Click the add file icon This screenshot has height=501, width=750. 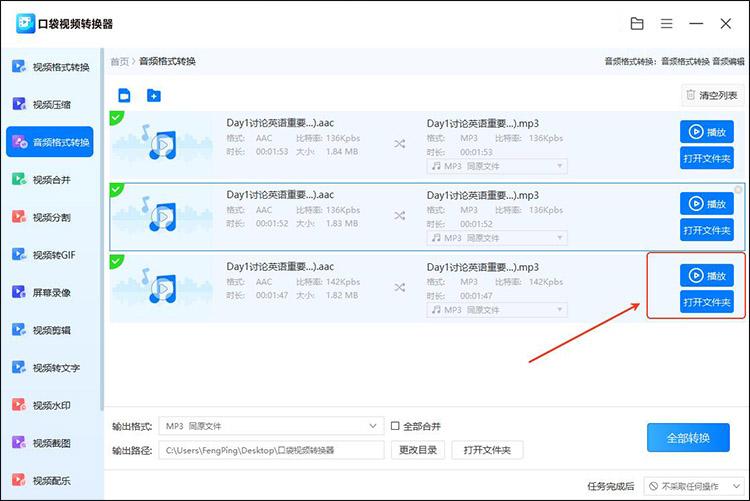[x=125, y=96]
